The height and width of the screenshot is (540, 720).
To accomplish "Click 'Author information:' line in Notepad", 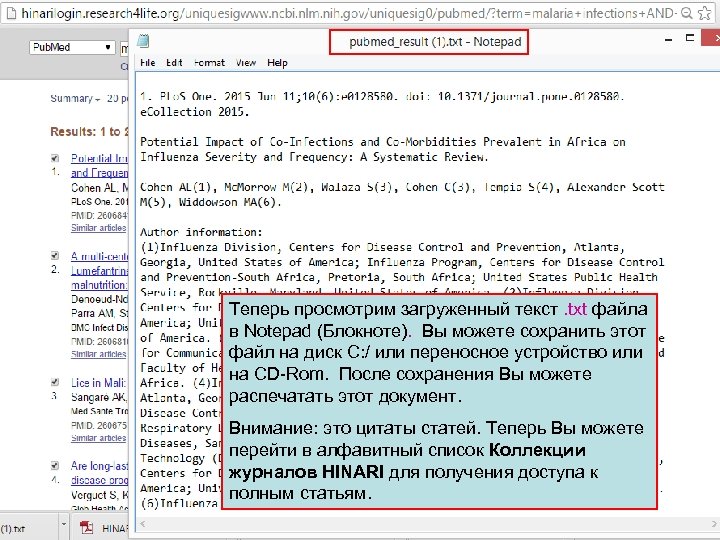I will point(201,232).
